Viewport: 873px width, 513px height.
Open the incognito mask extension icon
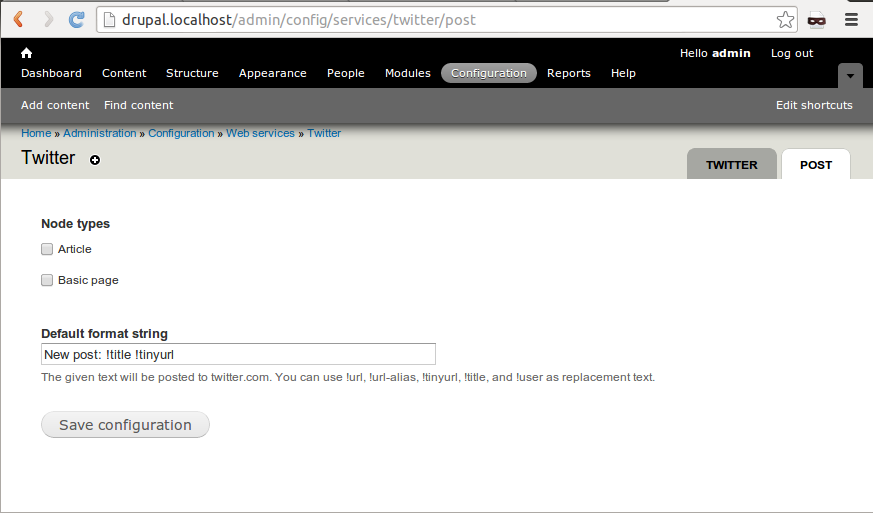(817, 20)
